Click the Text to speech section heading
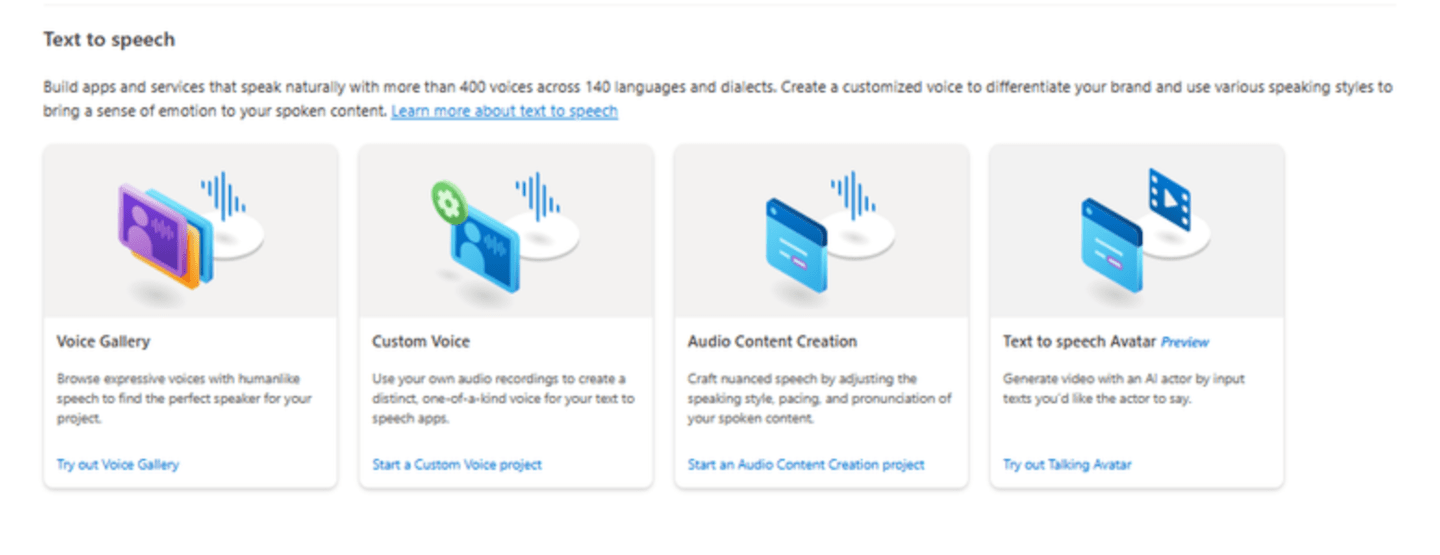 (109, 40)
